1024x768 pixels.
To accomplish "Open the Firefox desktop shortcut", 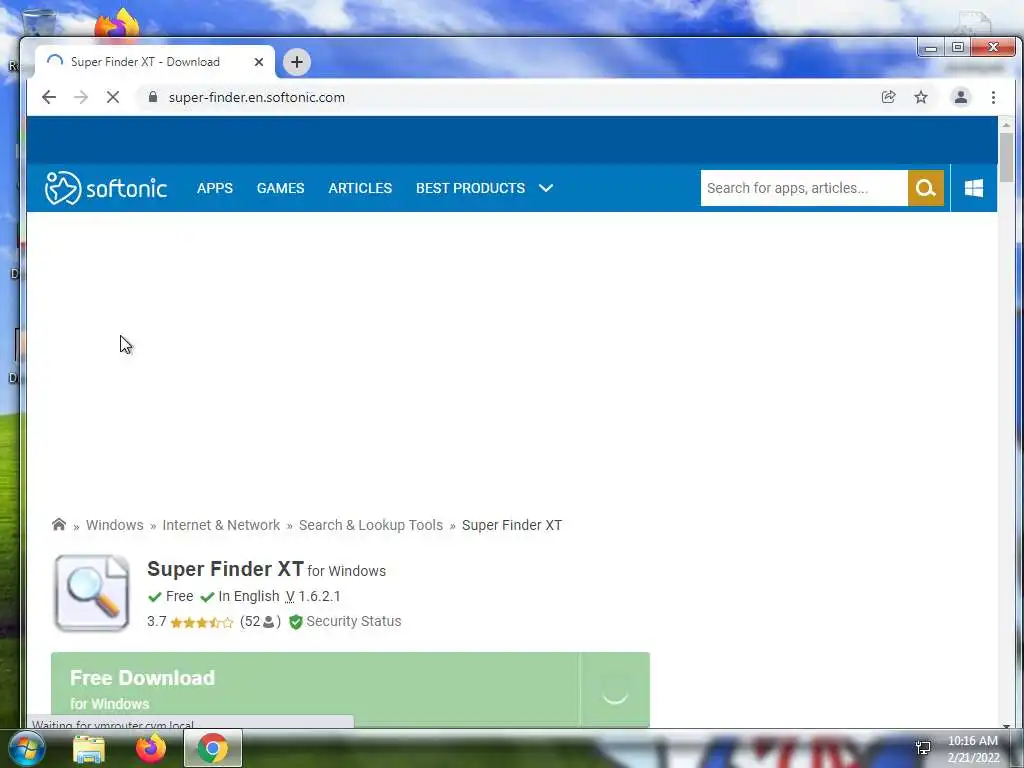I will pyautogui.click(x=118, y=25).
